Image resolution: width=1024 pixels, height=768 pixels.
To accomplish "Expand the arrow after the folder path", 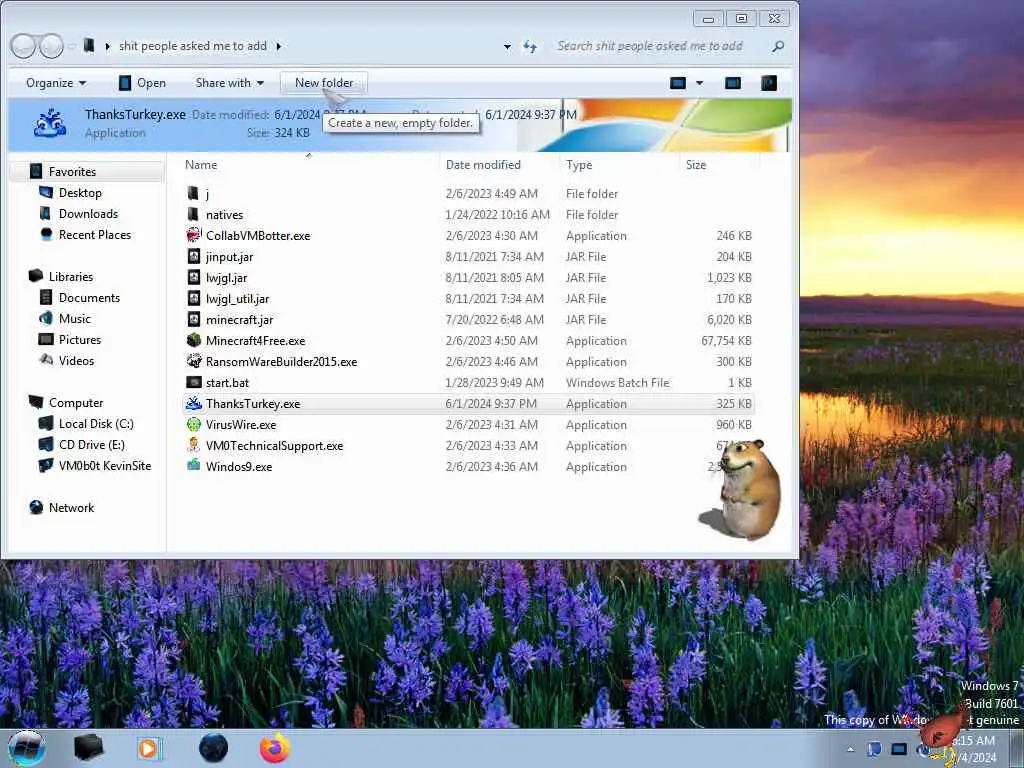I will 279,46.
